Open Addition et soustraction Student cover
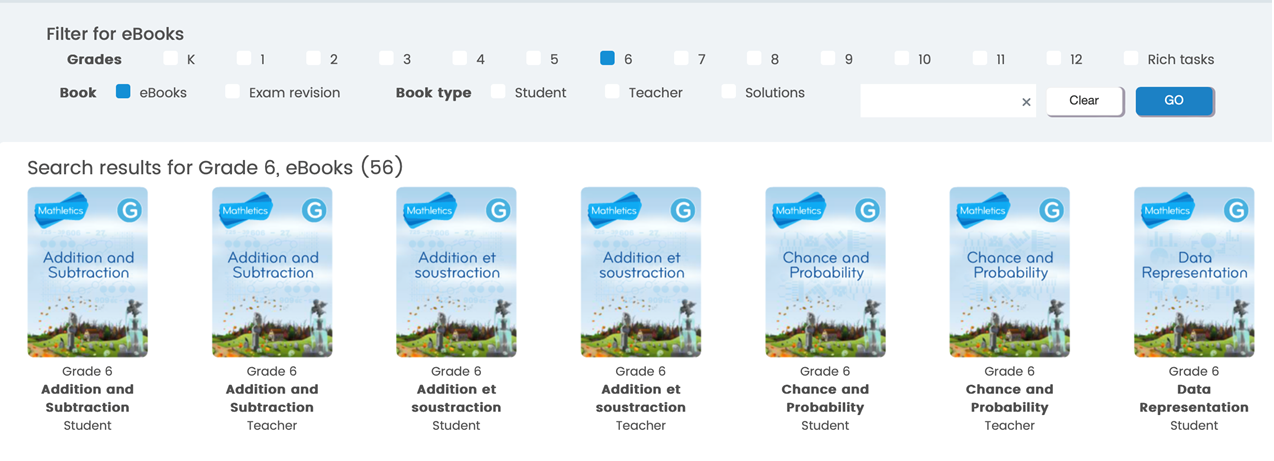Image resolution: width=1274 pixels, height=461 pixels. (456, 272)
